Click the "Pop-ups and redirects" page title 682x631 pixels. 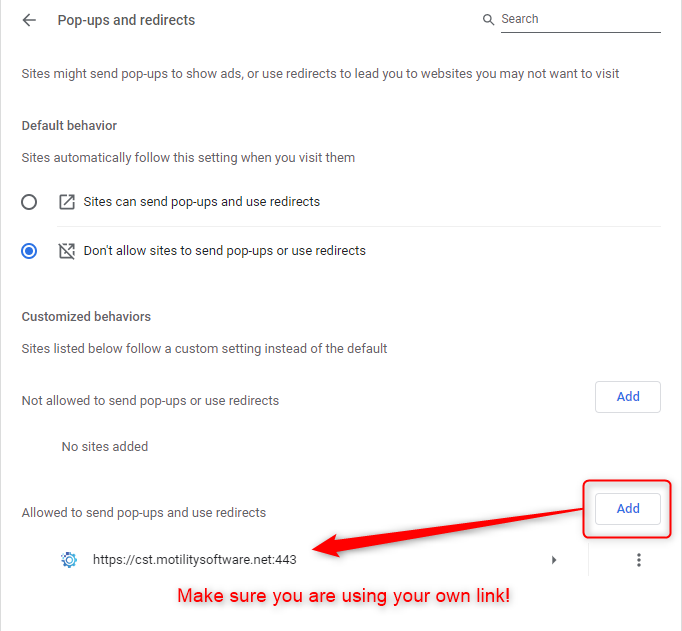126,20
